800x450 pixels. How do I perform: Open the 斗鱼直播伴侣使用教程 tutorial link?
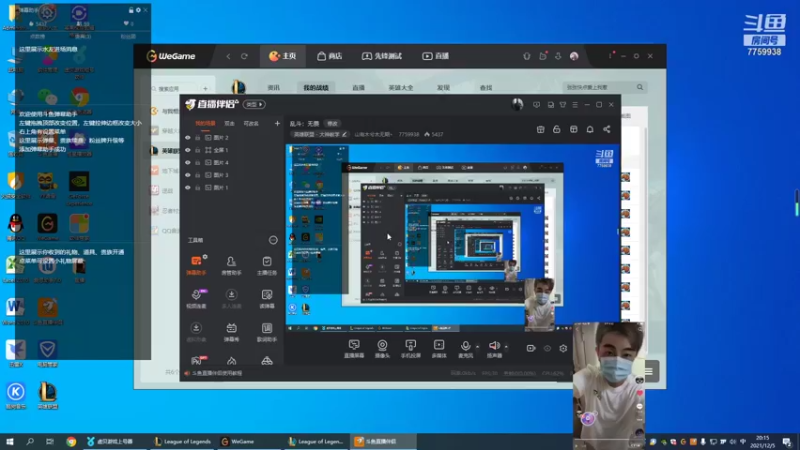click(x=217, y=373)
